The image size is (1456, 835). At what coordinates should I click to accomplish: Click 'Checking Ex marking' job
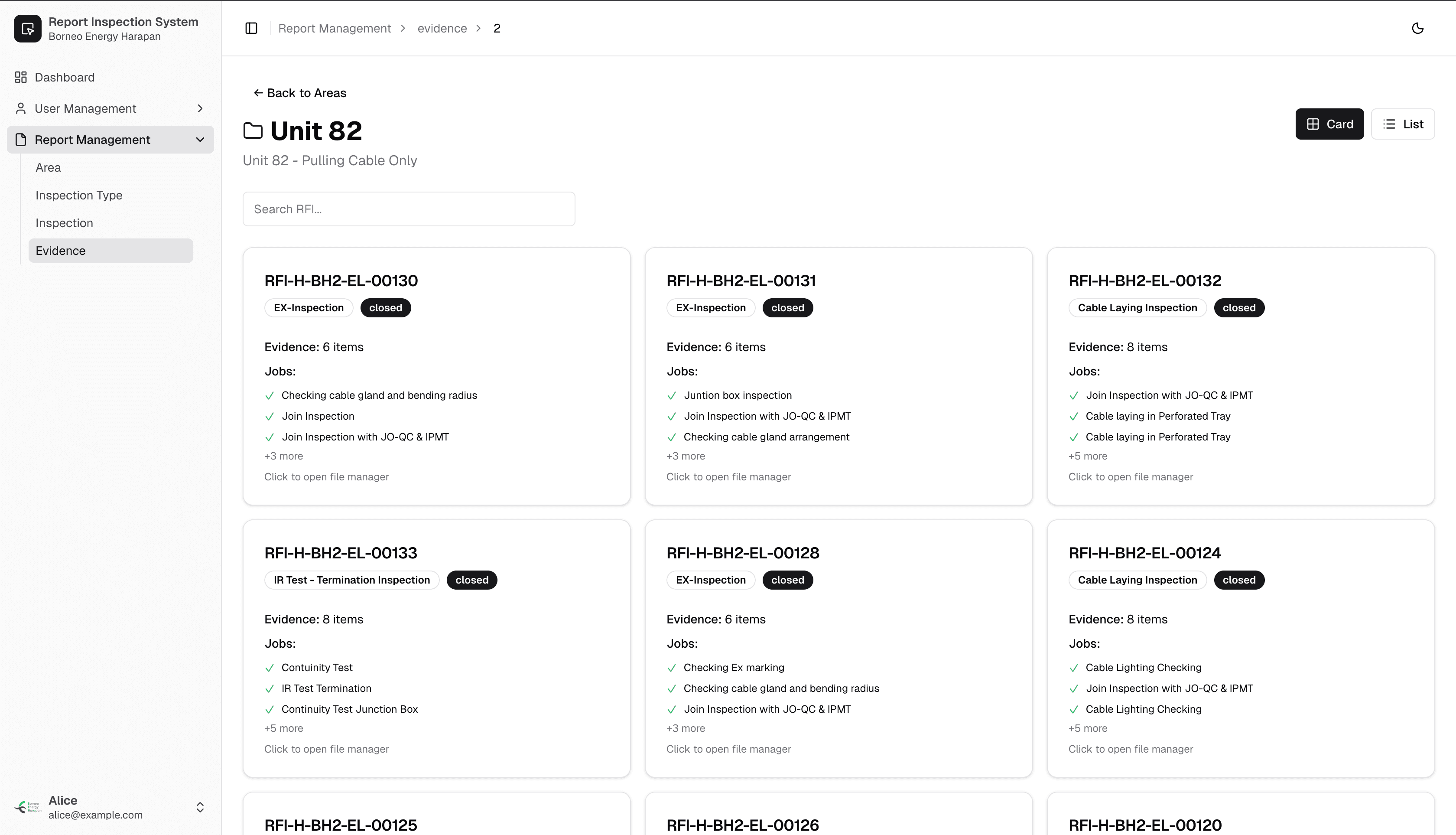[x=734, y=668]
